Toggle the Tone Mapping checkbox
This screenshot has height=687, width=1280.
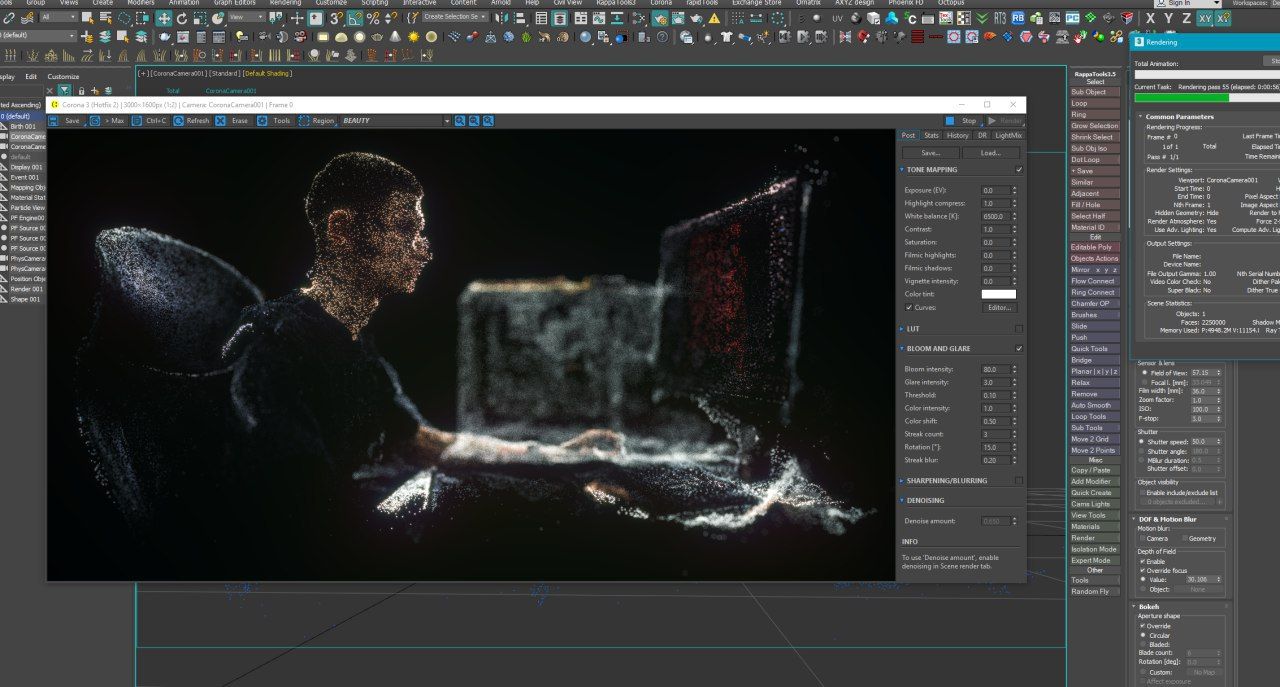click(1018, 170)
